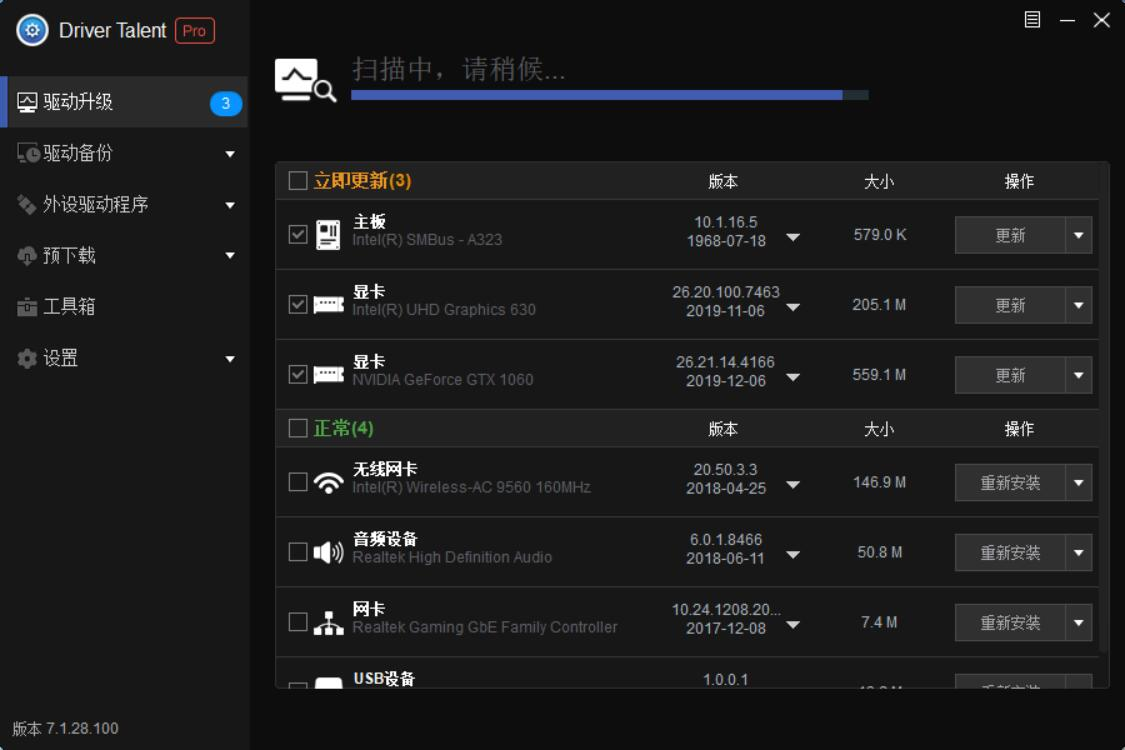The height and width of the screenshot is (750, 1125).
Task: Click the 设置 gear icon
Action: coord(27,358)
